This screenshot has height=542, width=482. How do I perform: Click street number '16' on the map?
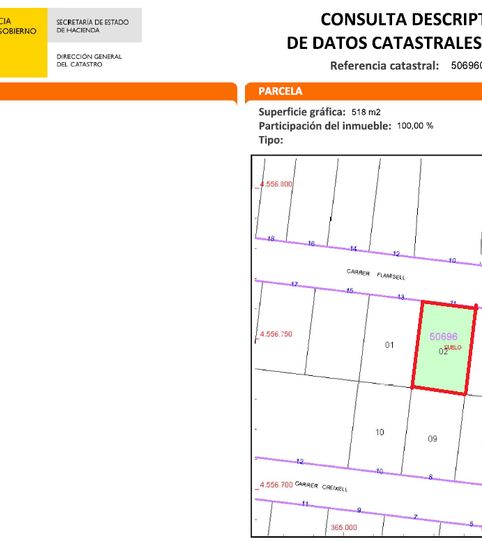(x=311, y=244)
